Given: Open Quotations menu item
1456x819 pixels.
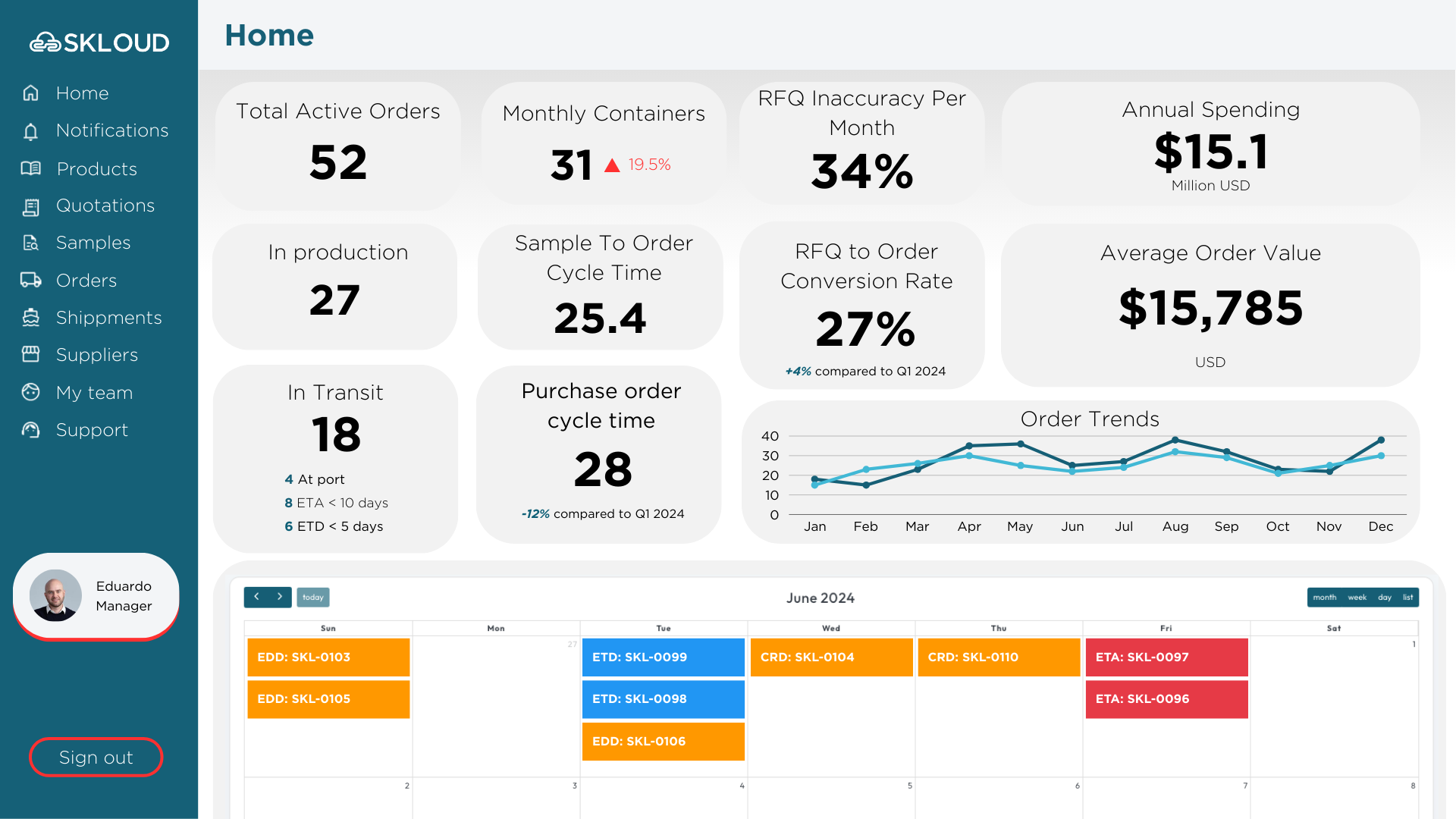Looking at the screenshot, I should 105,206.
